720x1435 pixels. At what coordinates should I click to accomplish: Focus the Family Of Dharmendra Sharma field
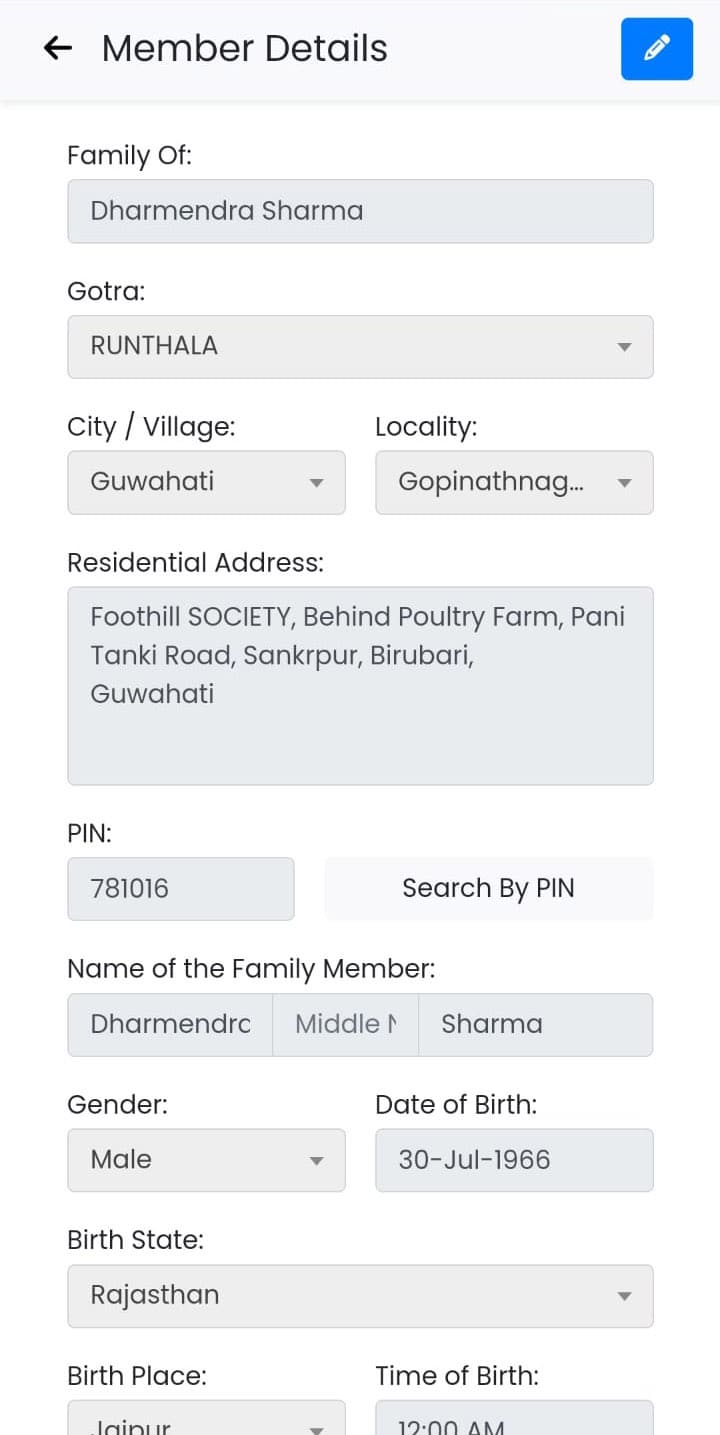[x=360, y=211]
